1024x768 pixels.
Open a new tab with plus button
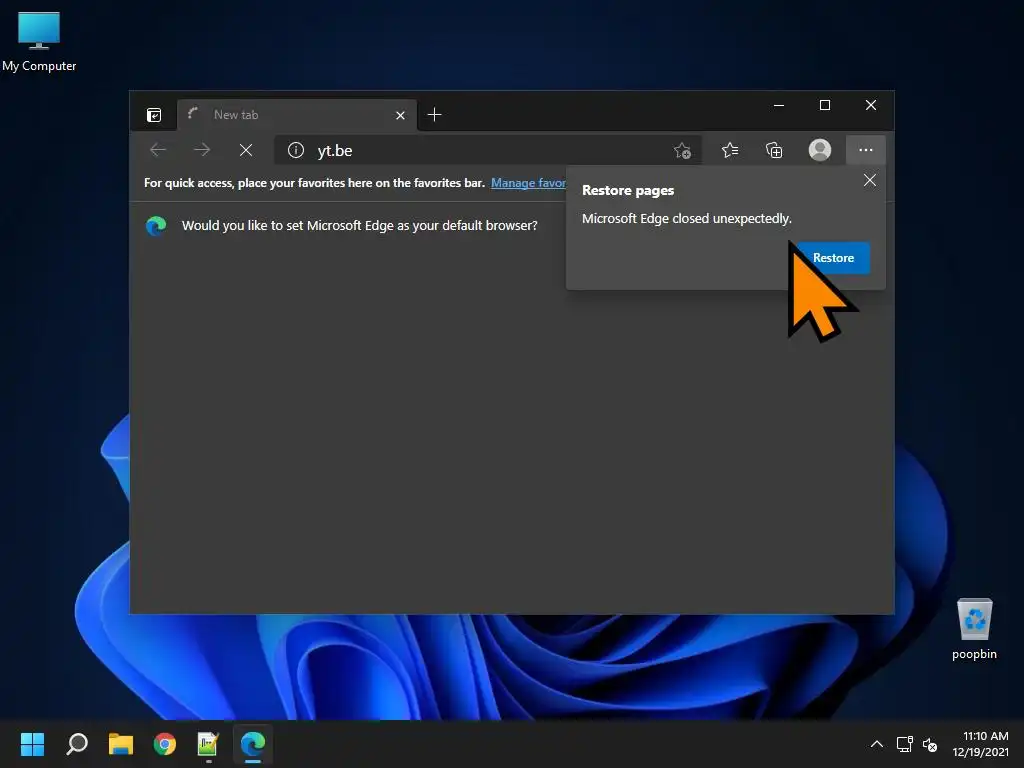[434, 115]
